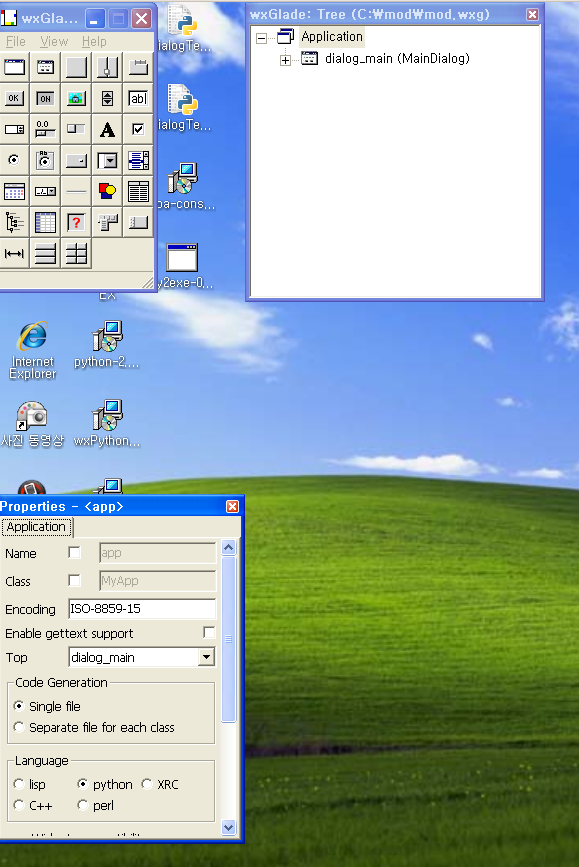
Task: Select the wxPython installer desktop icon
Action: (107, 423)
